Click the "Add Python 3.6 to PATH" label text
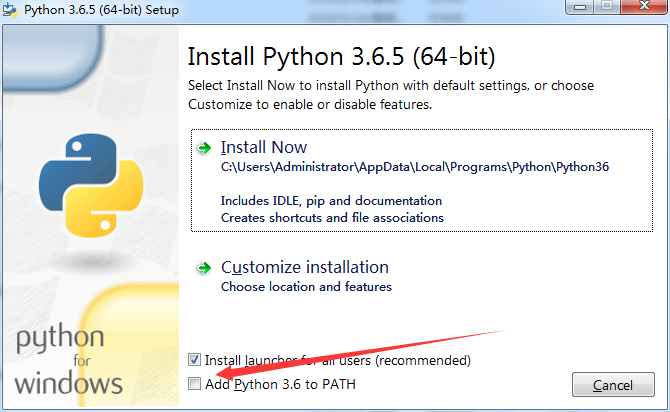The image size is (670, 412). [x=280, y=384]
